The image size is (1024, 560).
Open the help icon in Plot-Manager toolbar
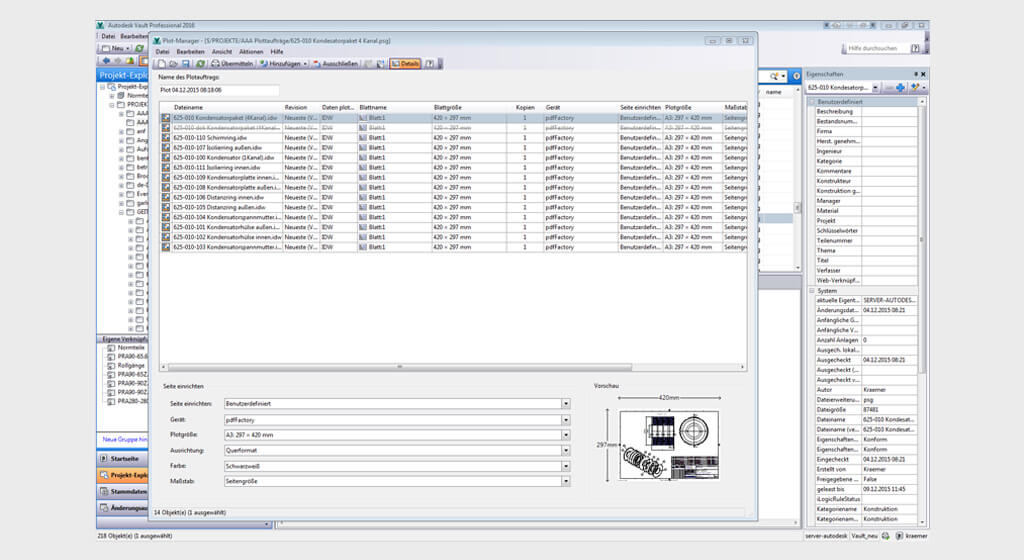click(x=430, y=63)
